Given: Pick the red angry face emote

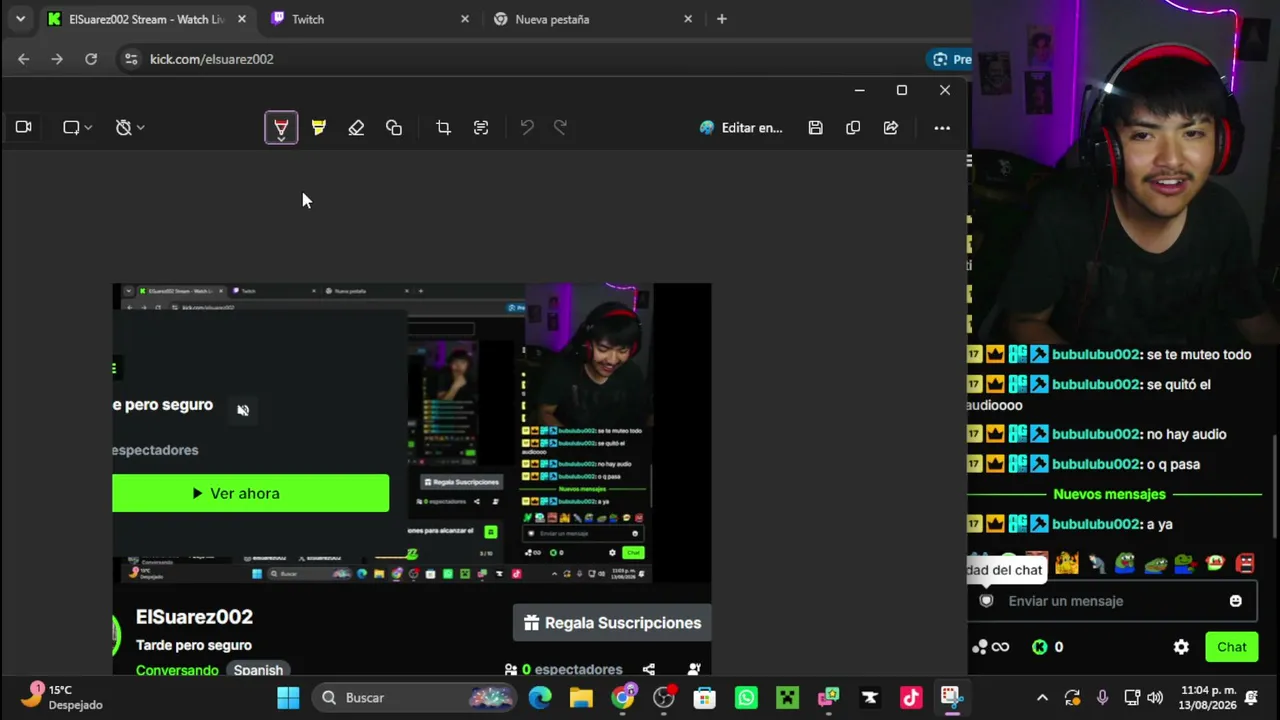Looking at the screenshot, I should point(1245,563).
